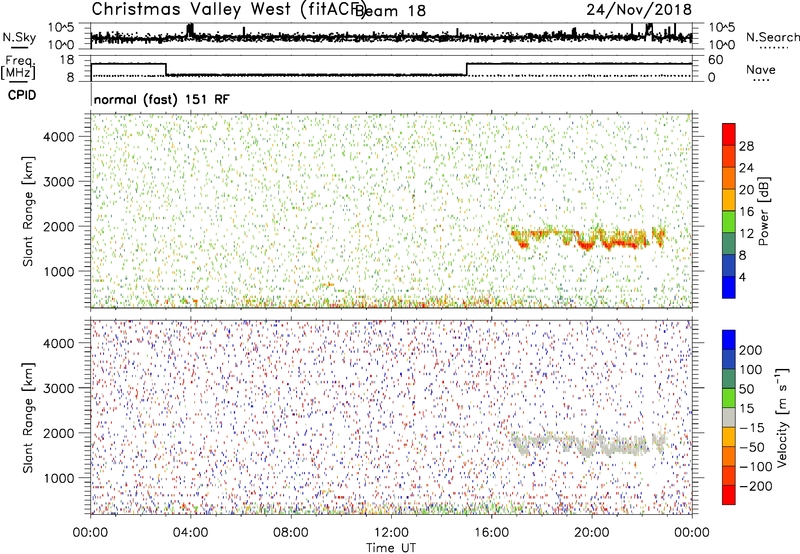Click the 'N.Search' legend label
Screen dimensions: 800x554
(x=772, y=37)
